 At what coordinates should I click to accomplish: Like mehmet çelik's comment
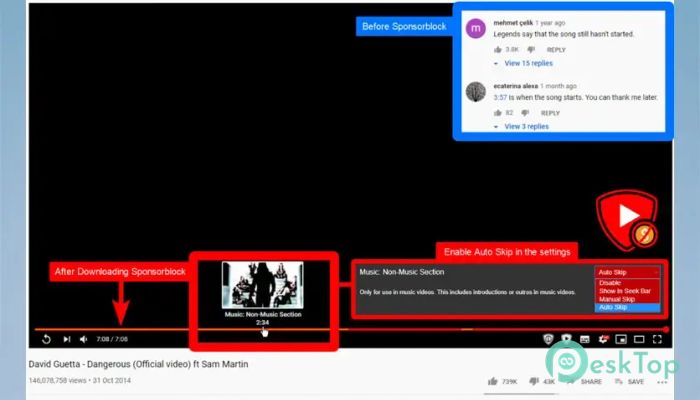point(498,50)
